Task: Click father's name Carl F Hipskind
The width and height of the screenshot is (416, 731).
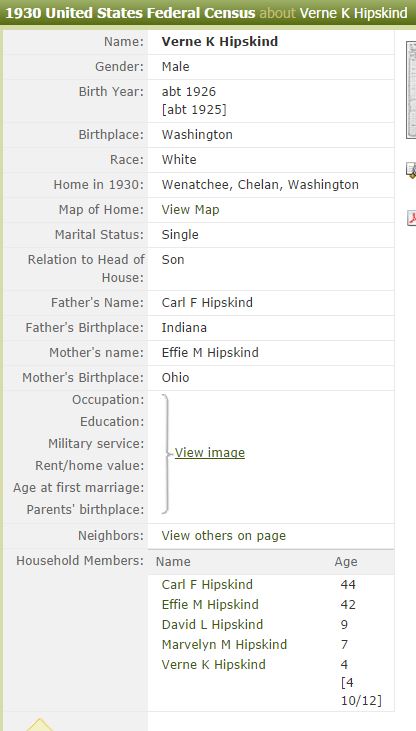Action: tap(207, 303)
